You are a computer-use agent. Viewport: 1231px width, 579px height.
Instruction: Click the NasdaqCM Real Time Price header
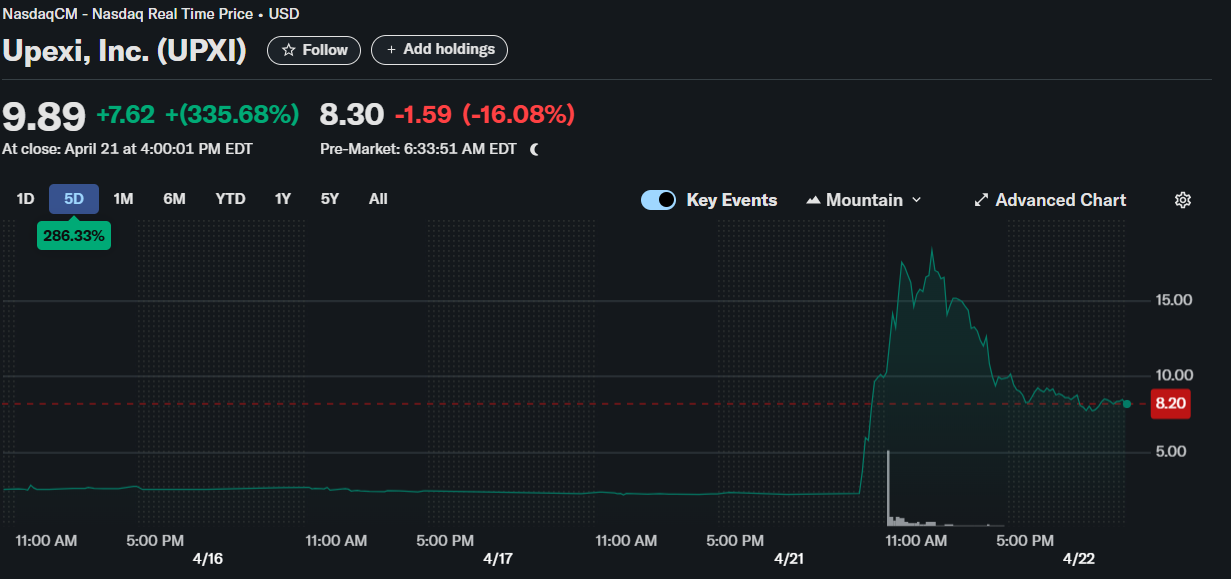pyautogui.click(x=150, y=14)
